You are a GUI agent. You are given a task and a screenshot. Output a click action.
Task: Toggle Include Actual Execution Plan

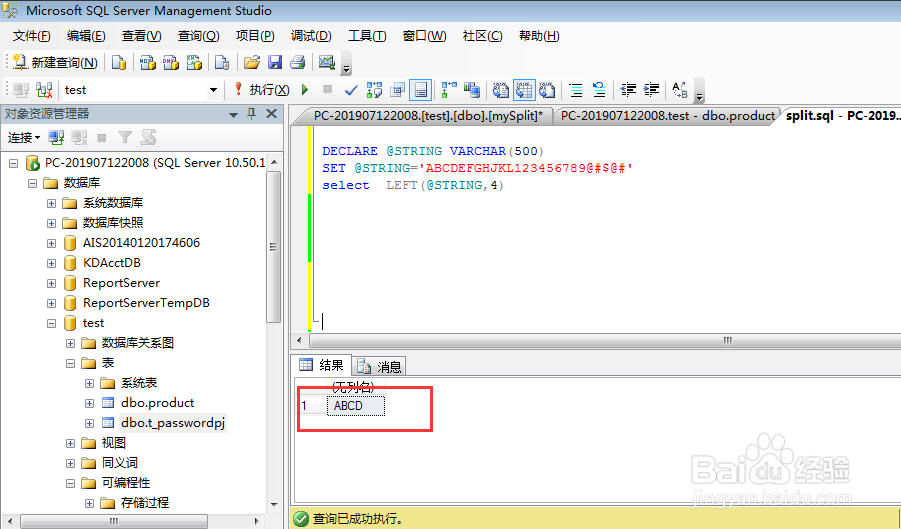[x=449, y=90]
